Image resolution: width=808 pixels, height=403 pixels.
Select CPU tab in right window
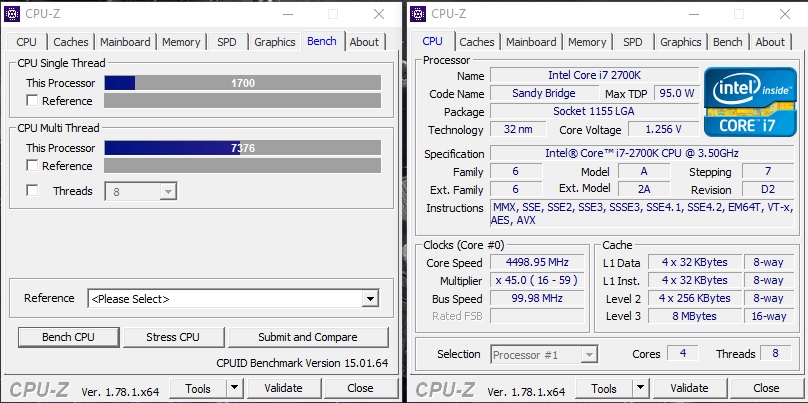(432, 41)
